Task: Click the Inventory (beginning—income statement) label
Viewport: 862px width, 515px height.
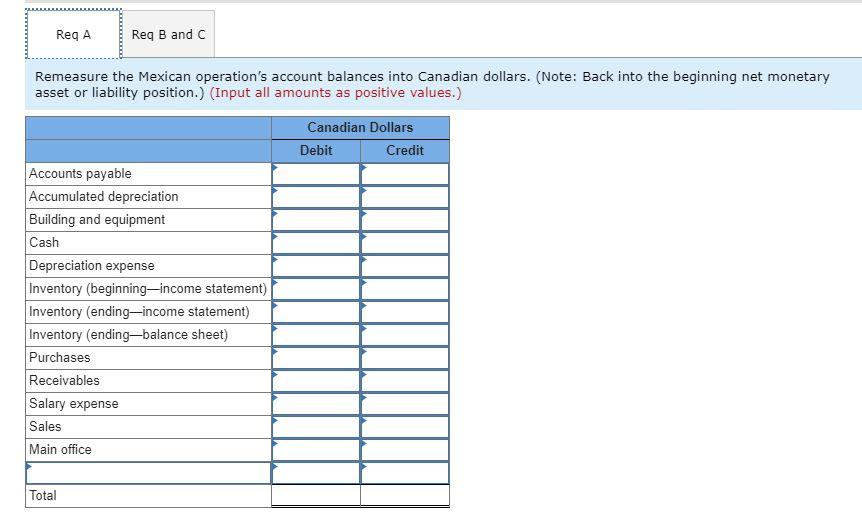Action: [x=148, y=289]
